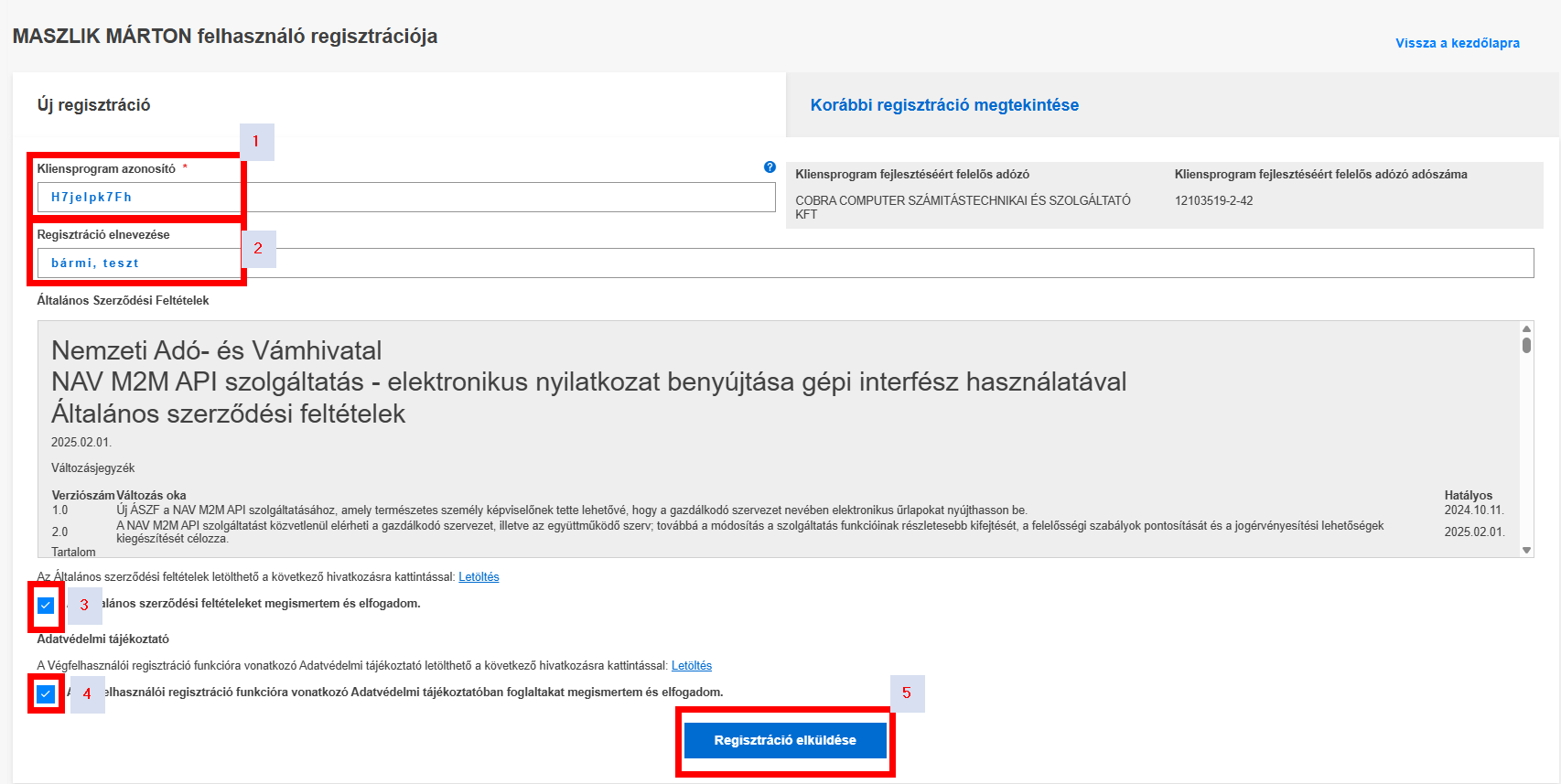Click the terms scrollbar down arrow
The height and width of the screenshot is (784, 1561).
(1526, 550)
